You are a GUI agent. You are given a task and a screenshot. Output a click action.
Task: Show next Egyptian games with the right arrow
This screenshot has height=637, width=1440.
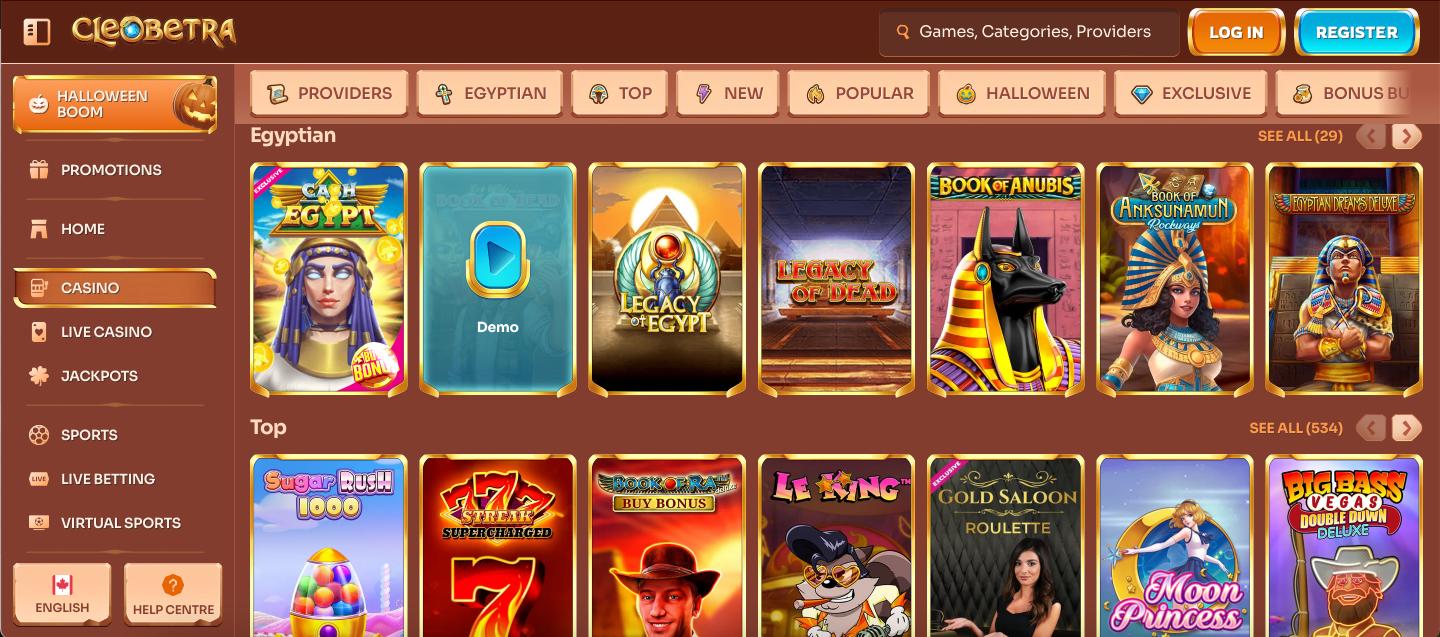(1406, 136)
